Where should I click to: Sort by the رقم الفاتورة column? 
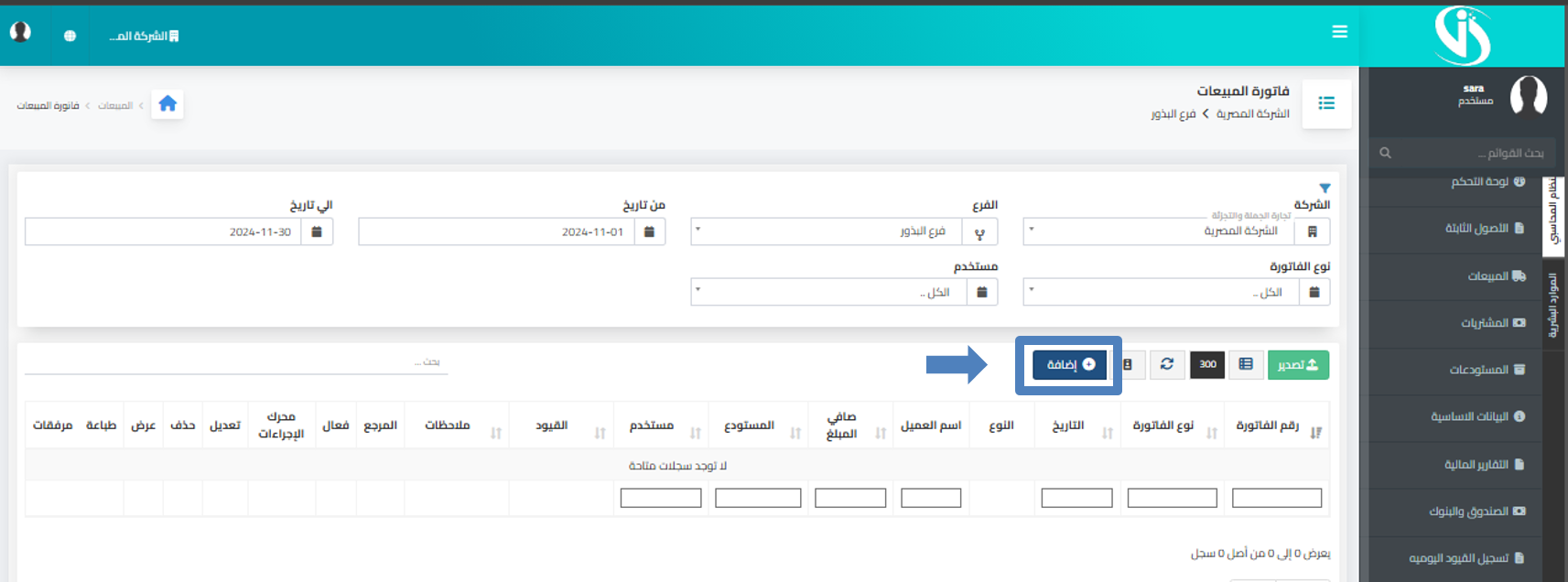click(1276, 426)
